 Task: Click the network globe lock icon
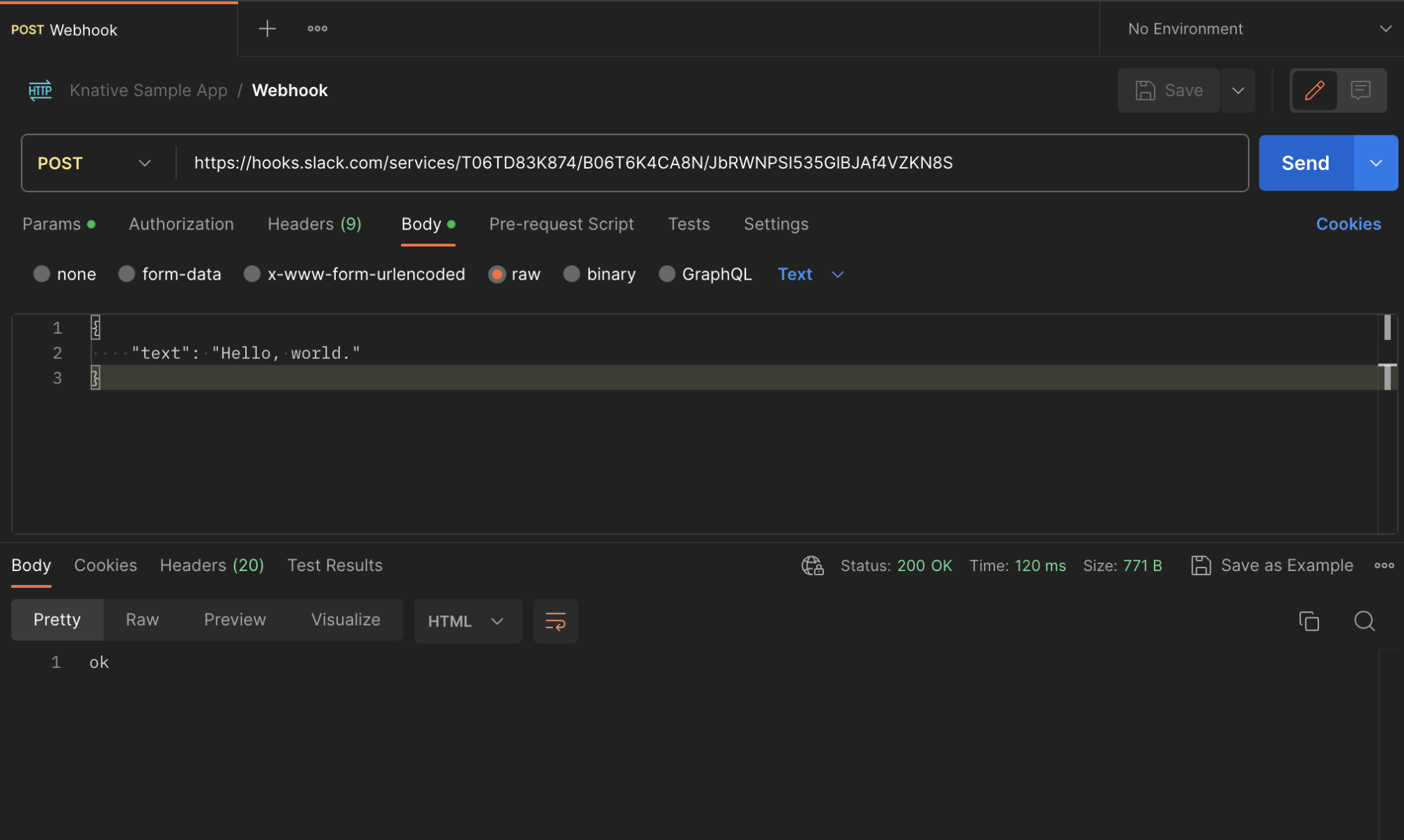812,565
